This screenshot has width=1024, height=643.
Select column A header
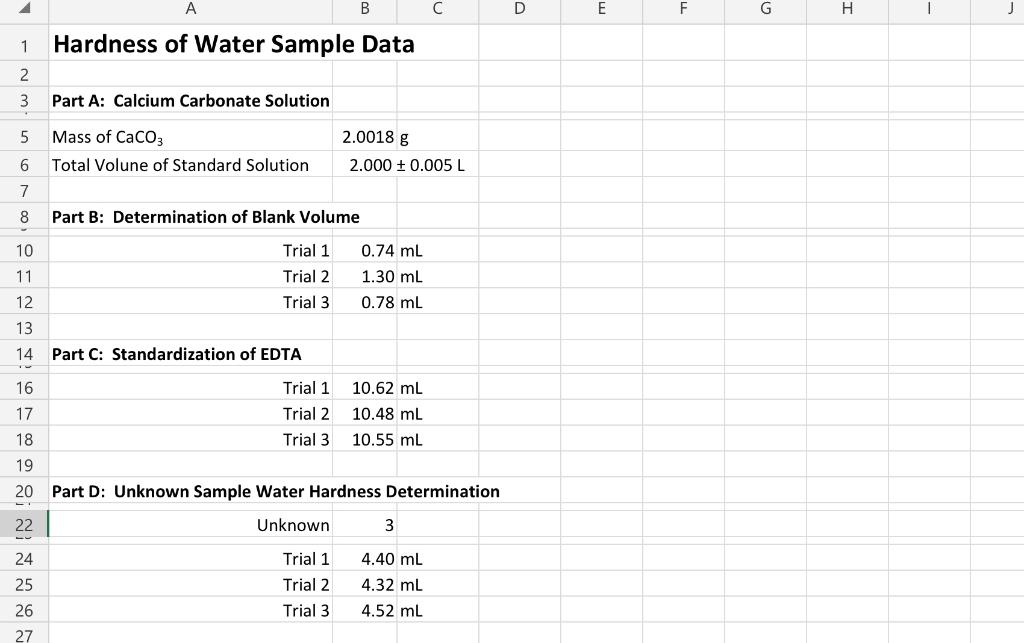pyautogui.click(x=190, y=10)
